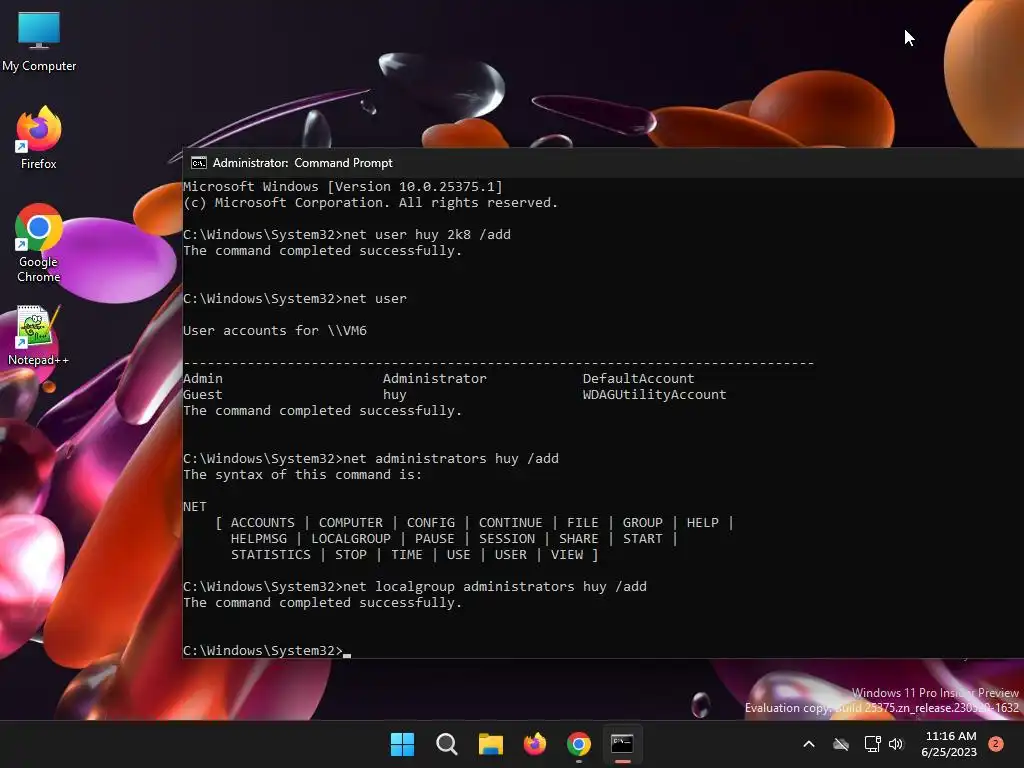Open the My Computer desktop icon
The height and width of the screenshot is (768, 1024).
[x=39, y=40]
